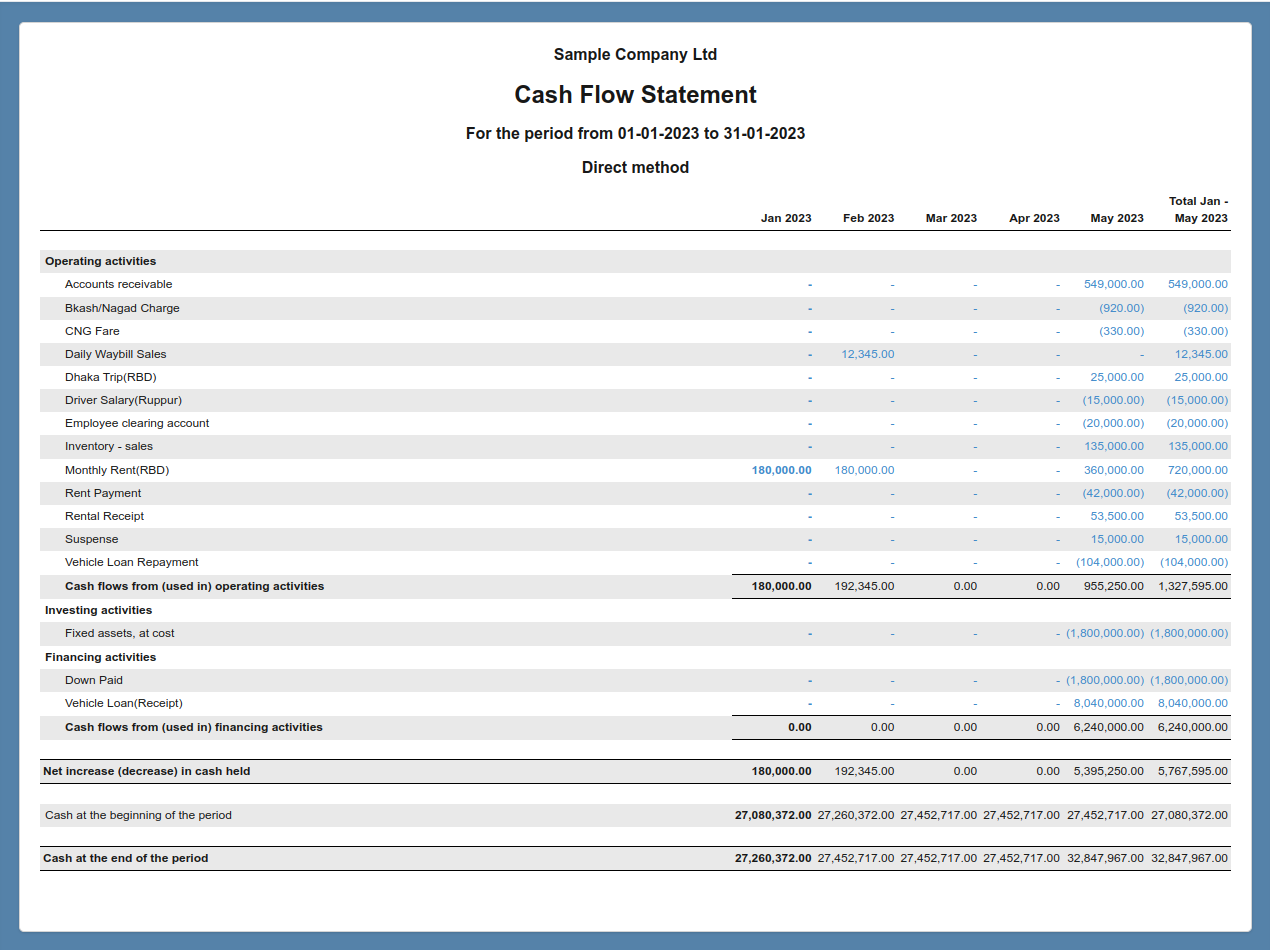Select the Operating activities section header
Image resolution: width=1270 pixels, height=950 pixels.
100,261
